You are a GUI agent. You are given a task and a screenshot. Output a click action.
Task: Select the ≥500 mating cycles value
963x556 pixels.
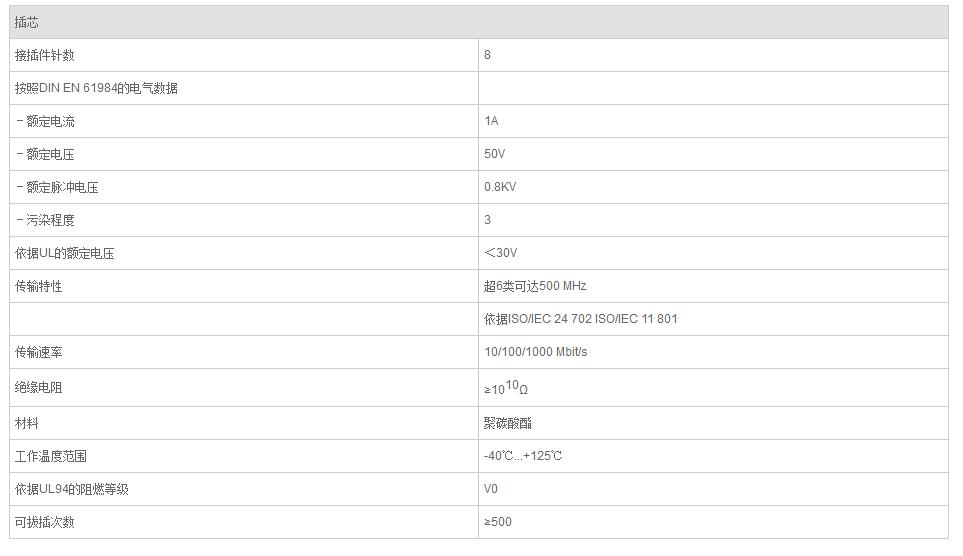pos(497,522)
